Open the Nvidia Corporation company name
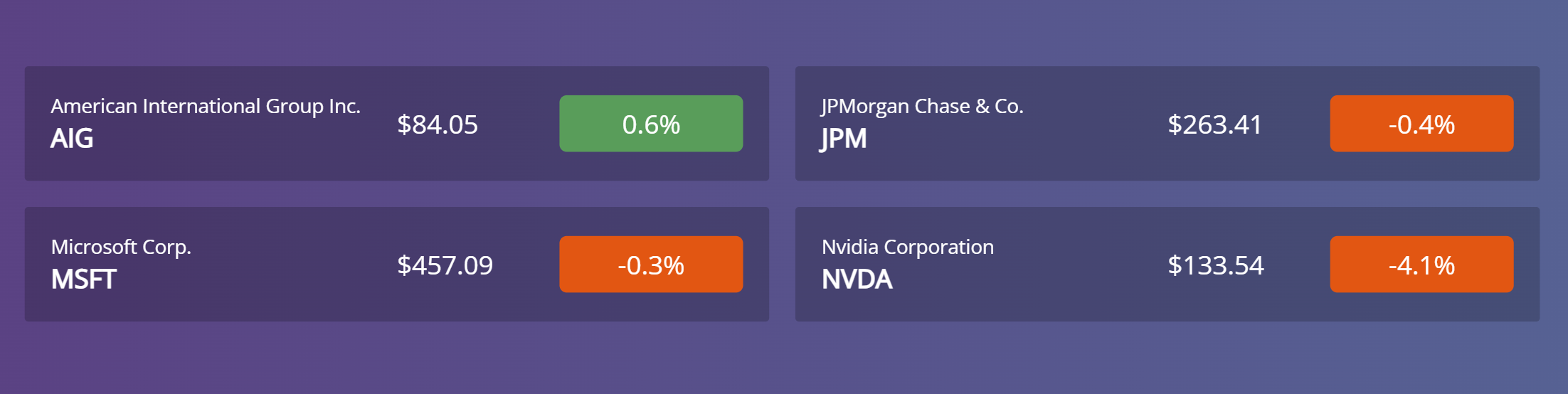This screenshot has height=394, width=1568. coord(907,247)
